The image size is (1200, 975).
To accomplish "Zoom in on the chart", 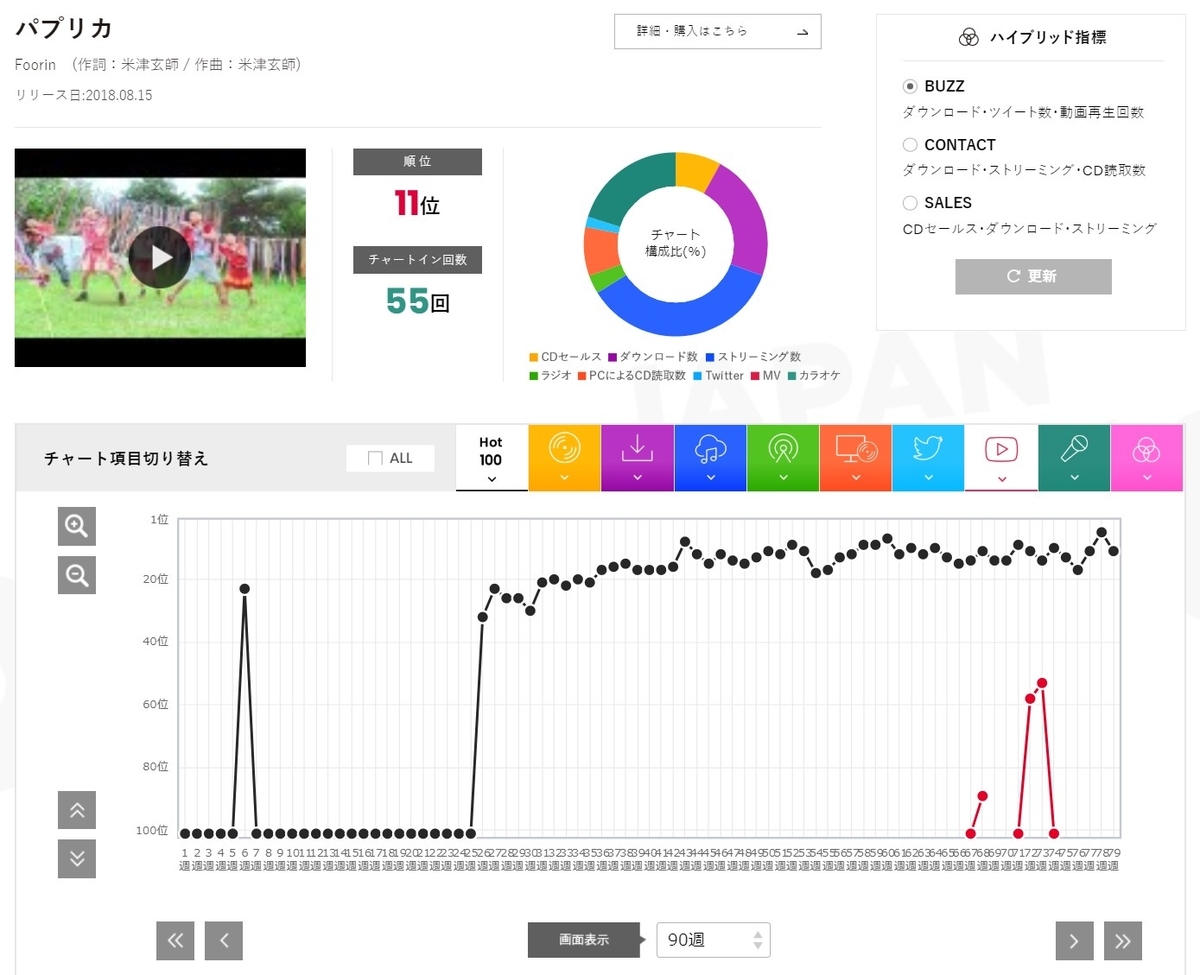I will (x=77, y=525).
